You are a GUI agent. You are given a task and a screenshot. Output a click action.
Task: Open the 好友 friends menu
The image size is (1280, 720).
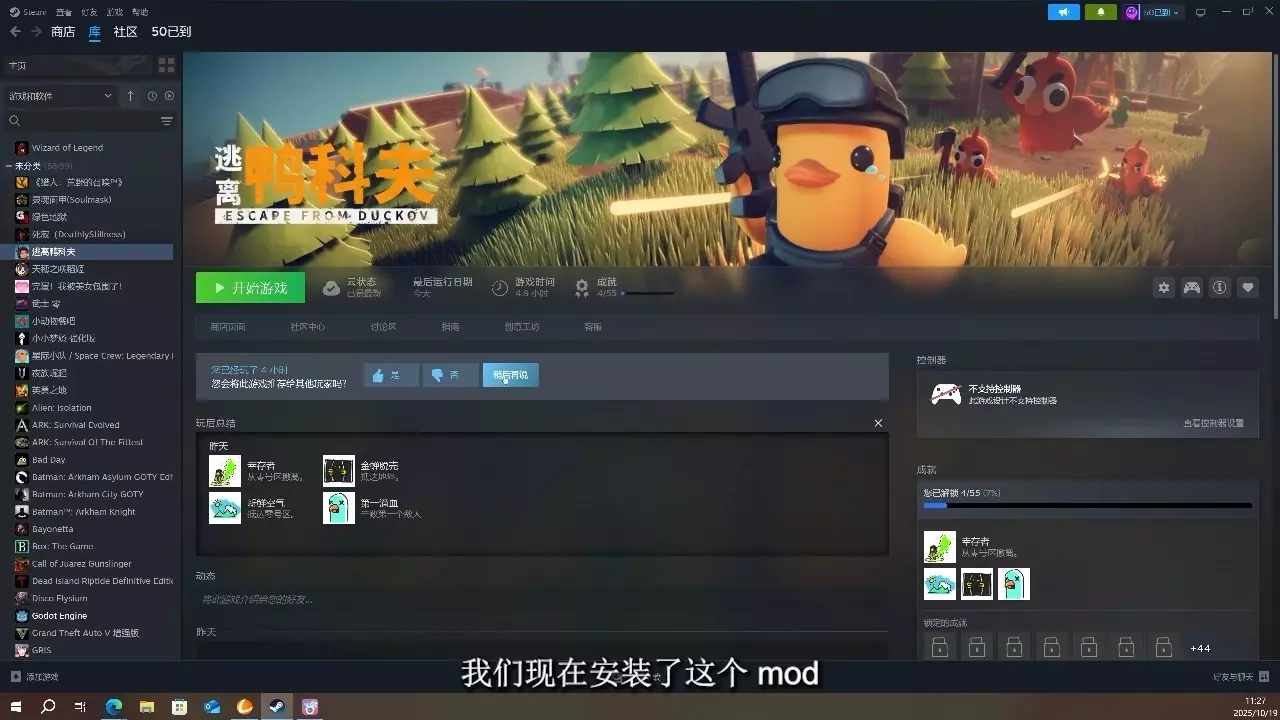click(89, 12)
